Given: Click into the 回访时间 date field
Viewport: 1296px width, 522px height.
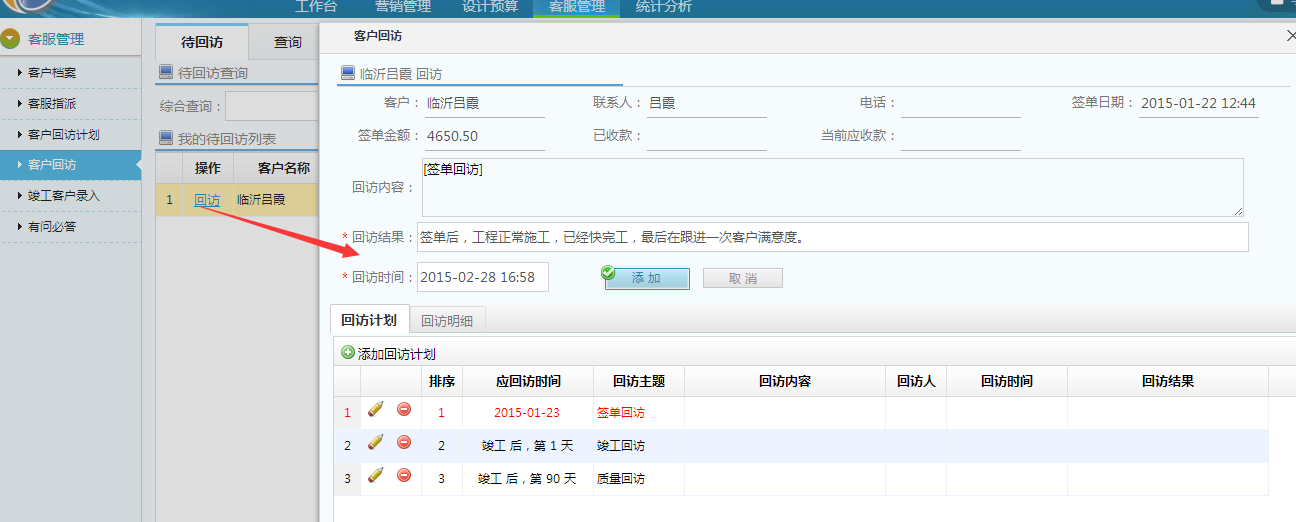Looking at the screenshot, I should 482,277.
